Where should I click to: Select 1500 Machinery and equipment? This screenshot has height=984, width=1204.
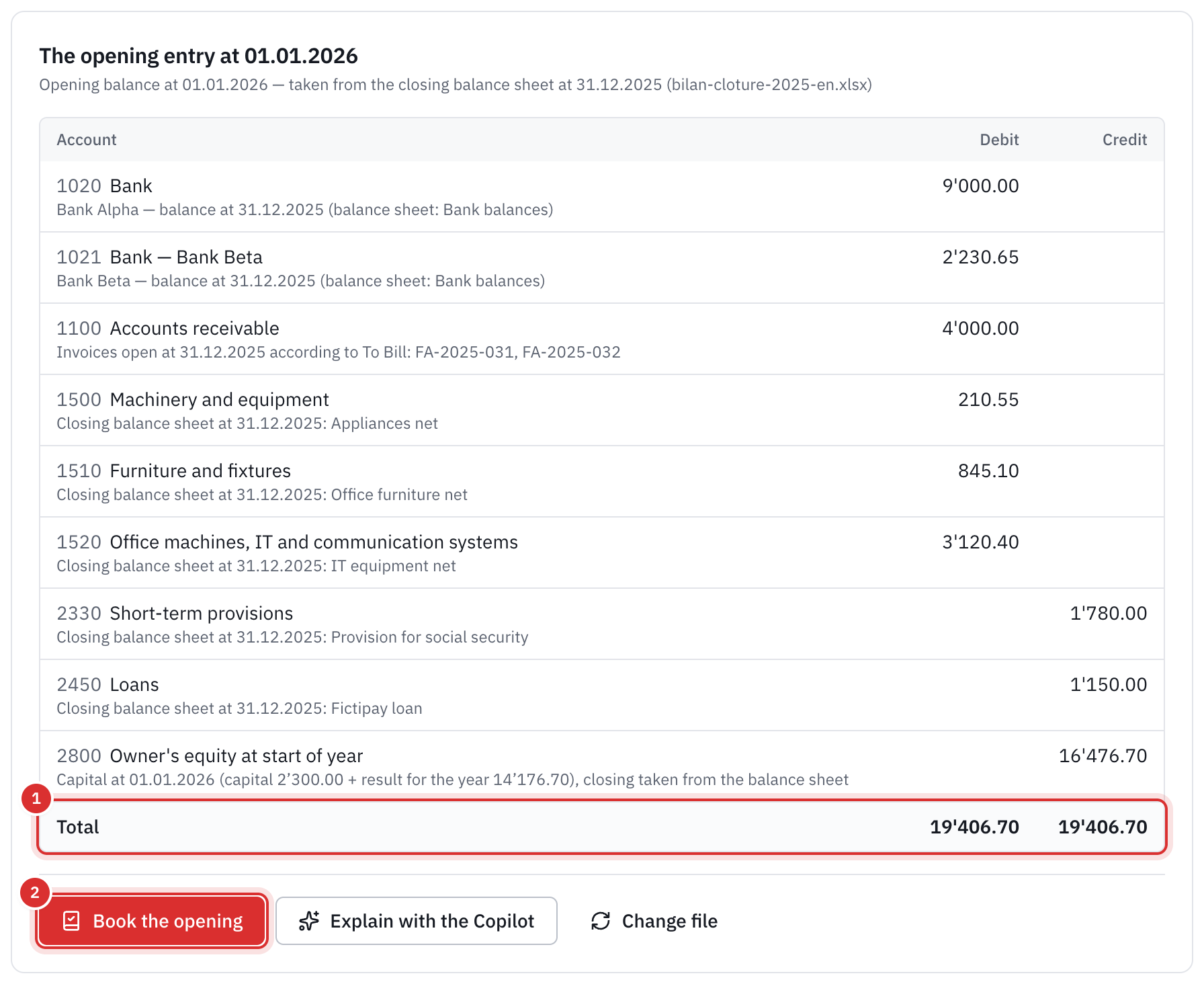[602, 410]
